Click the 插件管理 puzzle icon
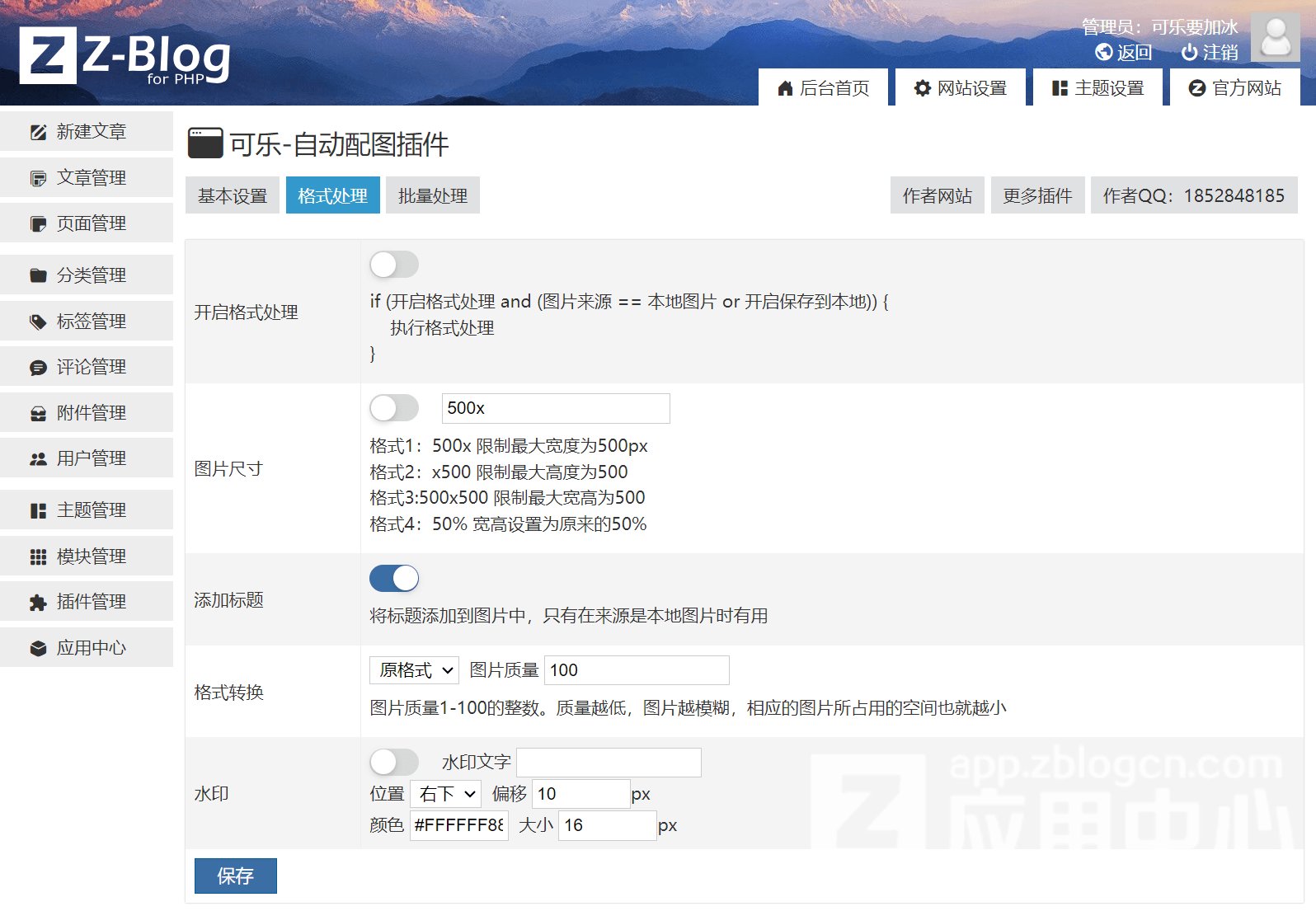Viewport: 1316px width, 911px height. coord(38,602)
